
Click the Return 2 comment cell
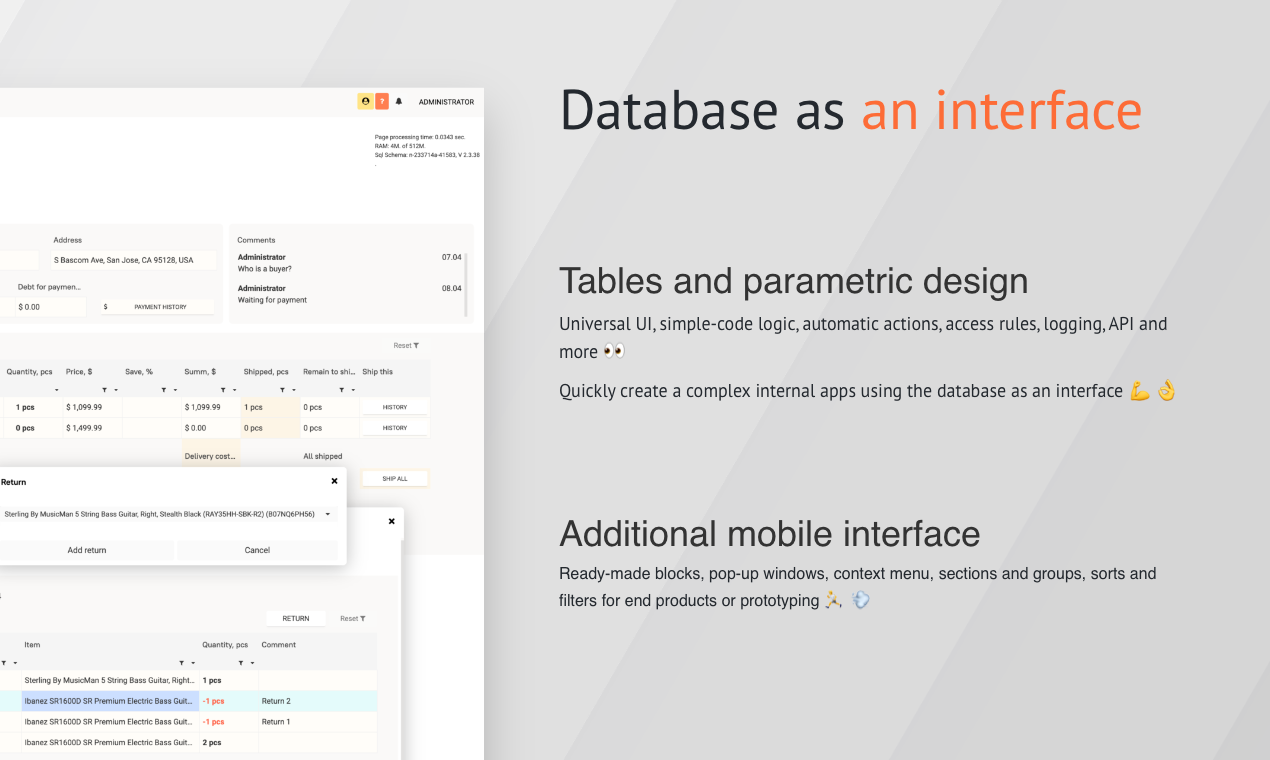(318, 701)
